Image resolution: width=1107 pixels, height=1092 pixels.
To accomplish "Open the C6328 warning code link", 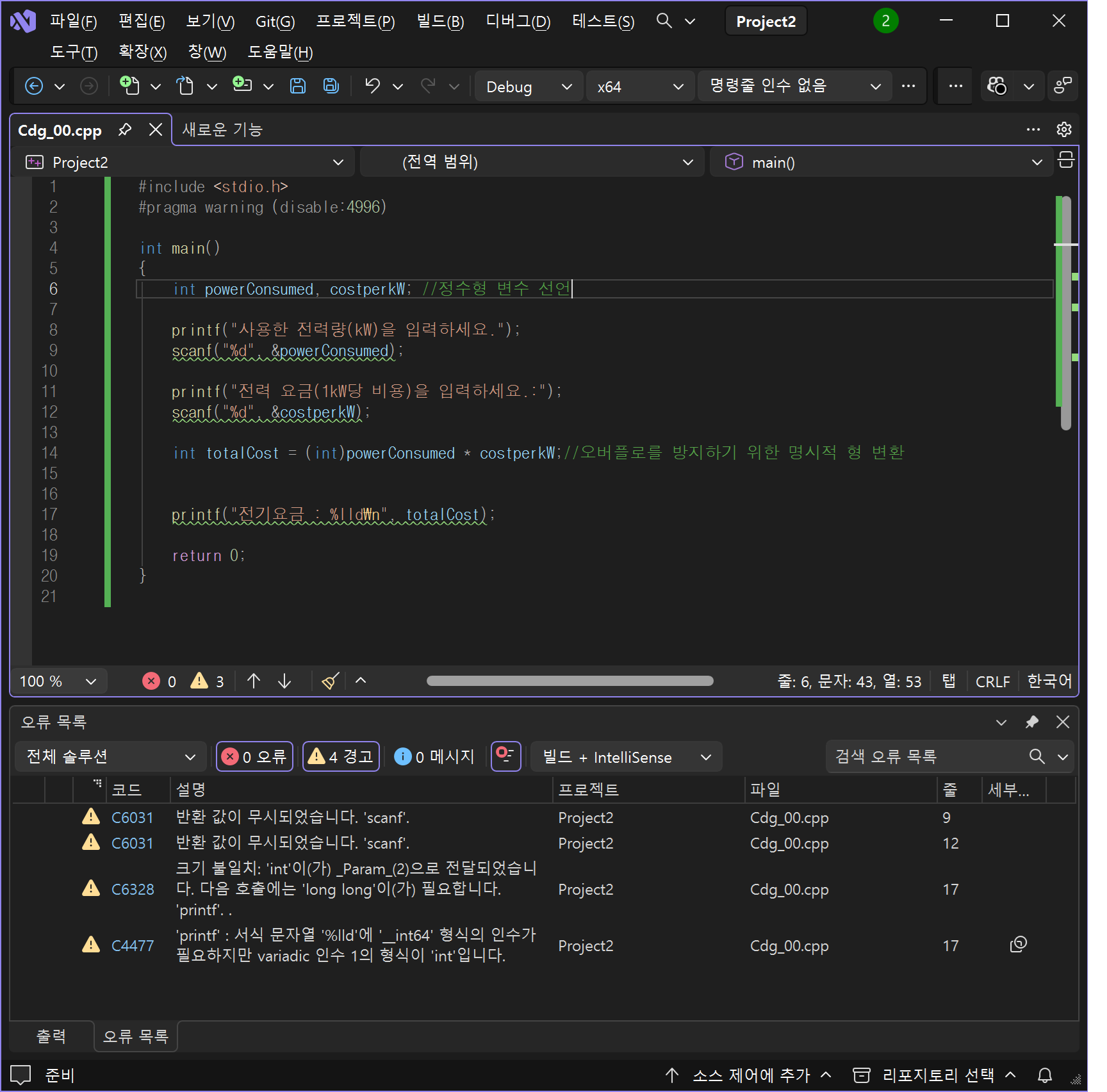I will 133,889.
